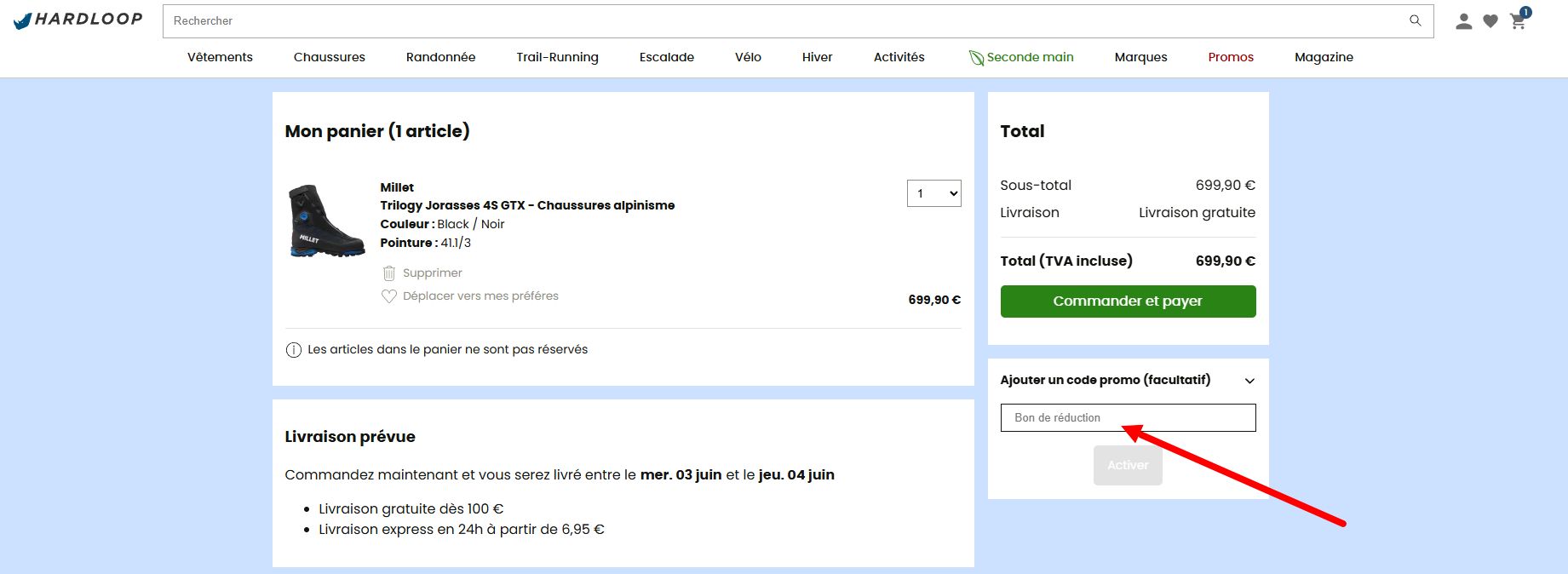Image resolution: width=1568 pixels, height=574 pixels.
Task: Collapse the Ajouter un code promo section
Action: coord(1249,381)
